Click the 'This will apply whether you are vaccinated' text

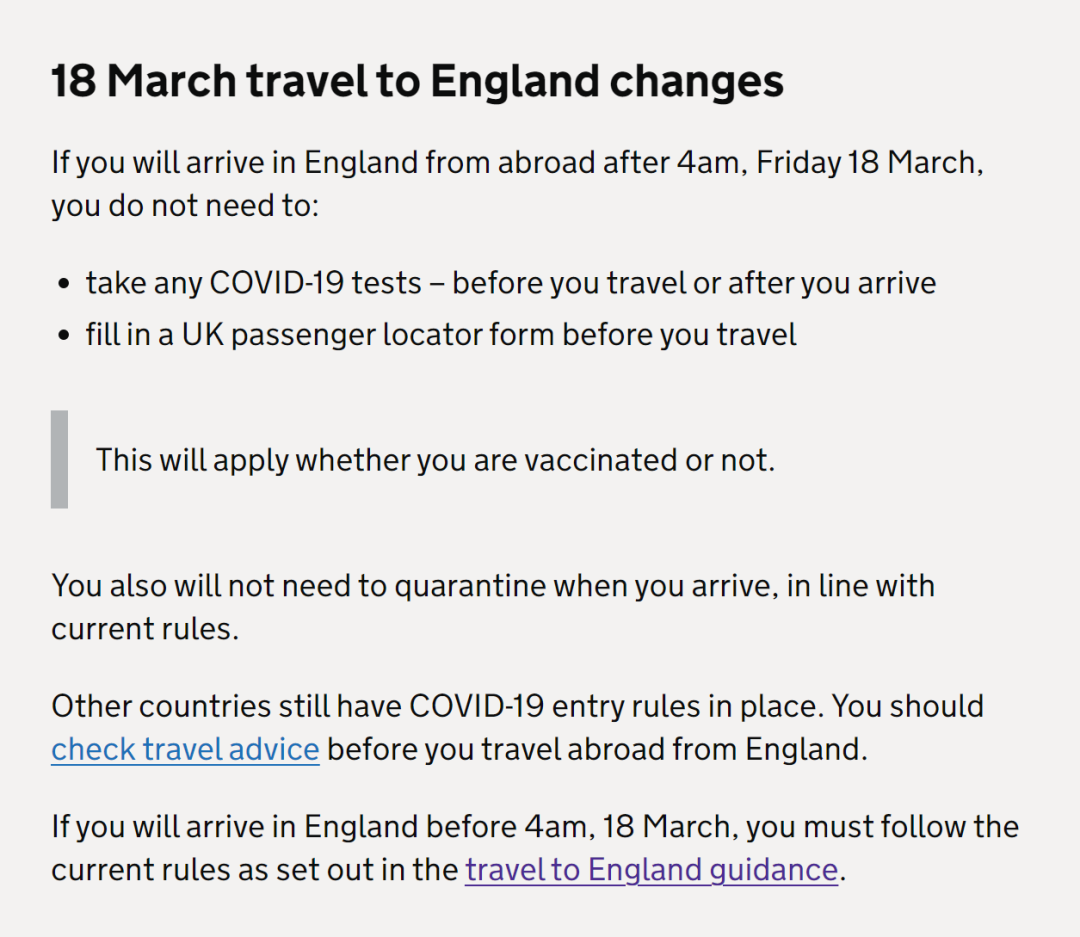(x=435, y=460)
